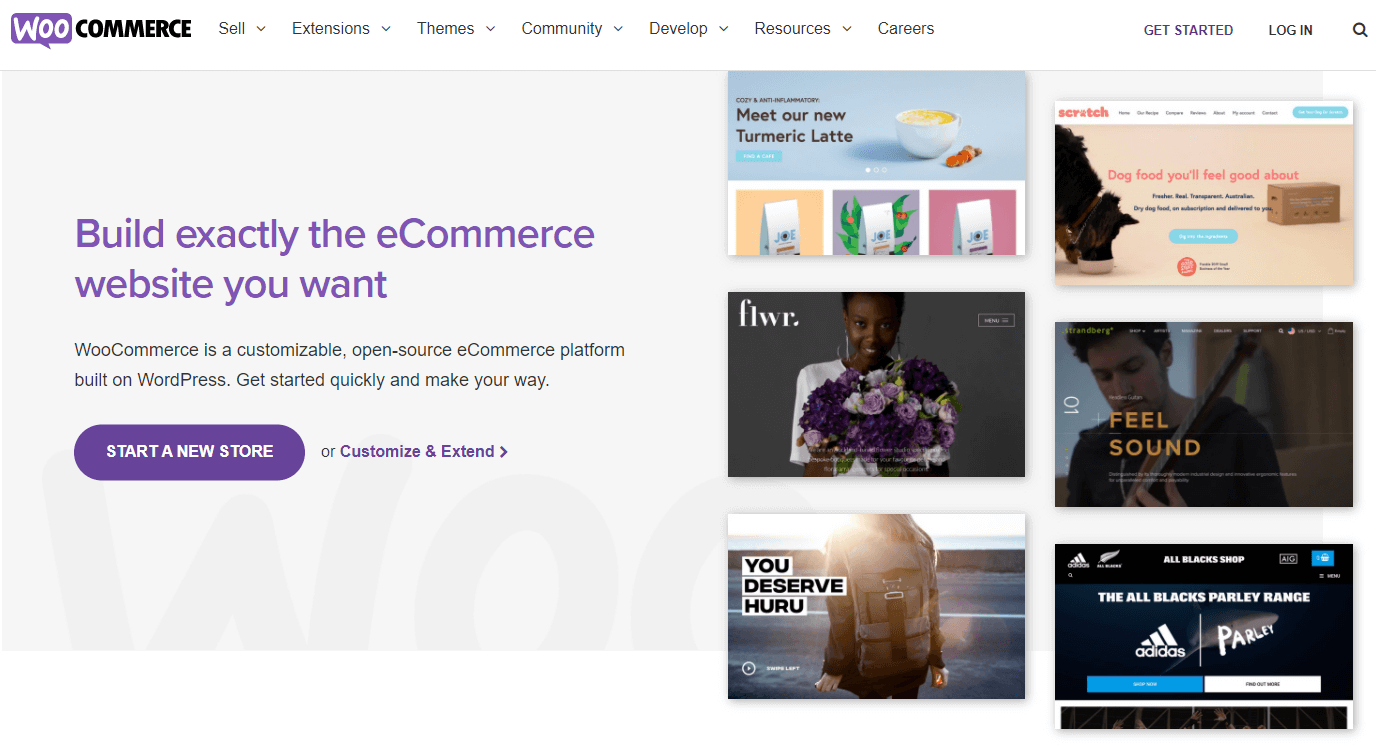This screenshot has height=756, width=1376.
Task: Click the WooCommerce logo
Action: click(x=101, y=29)
